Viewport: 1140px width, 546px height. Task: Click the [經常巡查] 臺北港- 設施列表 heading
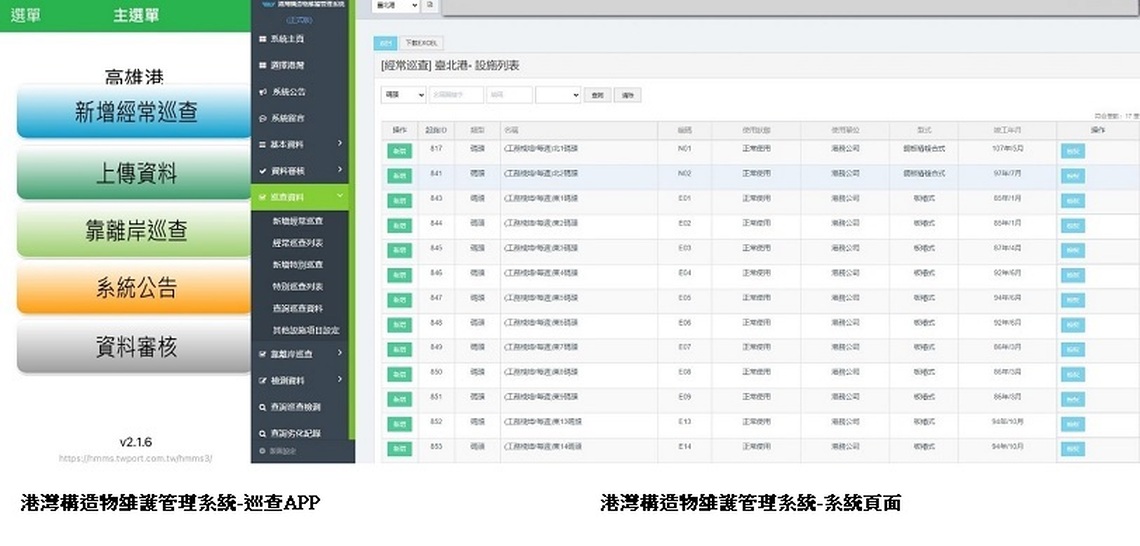click(450, 66)
